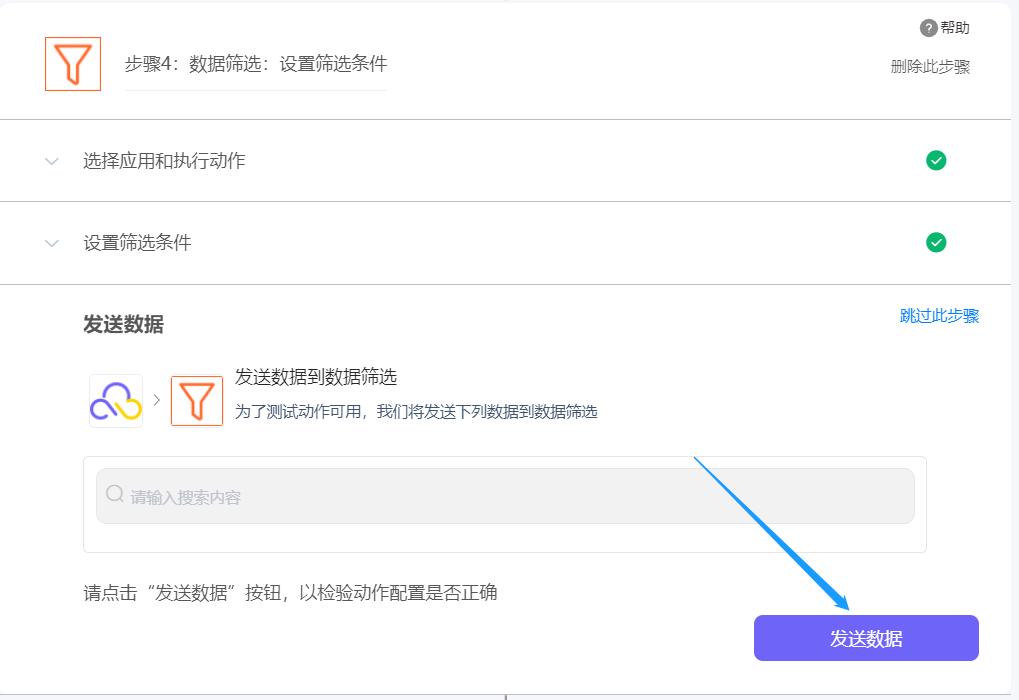Click the green checkmark beside 选择应用和执行动作
Viewport: 1019px width, 700px height.
(935, 160)
